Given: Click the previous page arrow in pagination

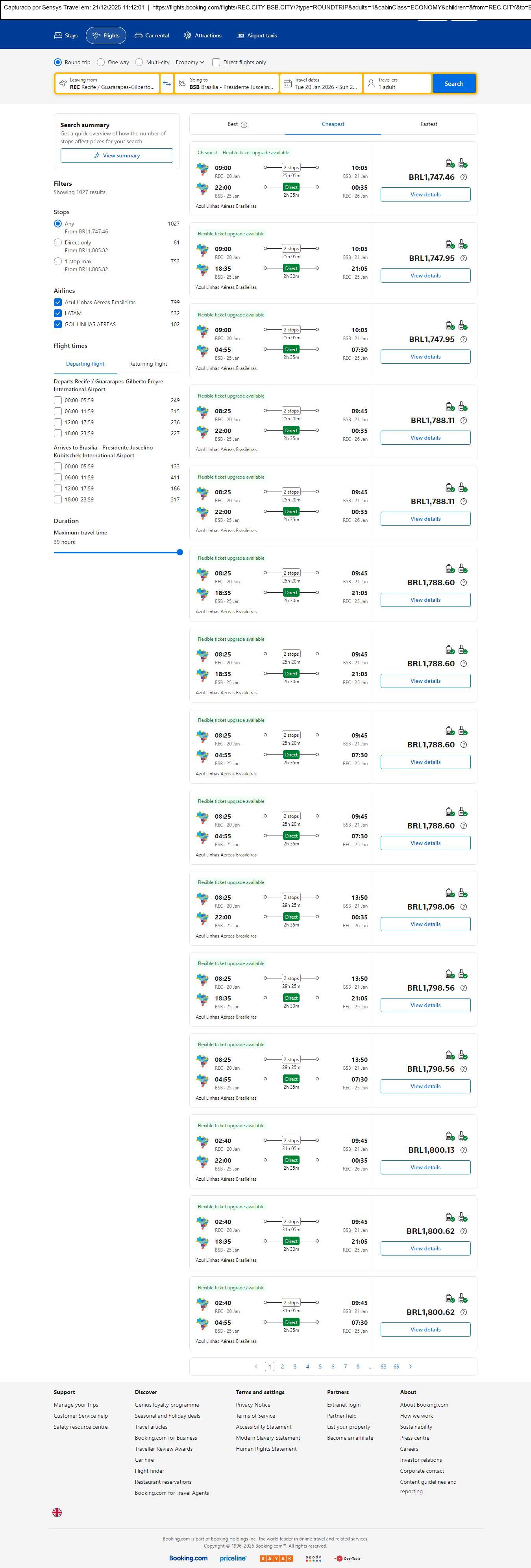Looking at the screenshot, I should (256, 1366).
